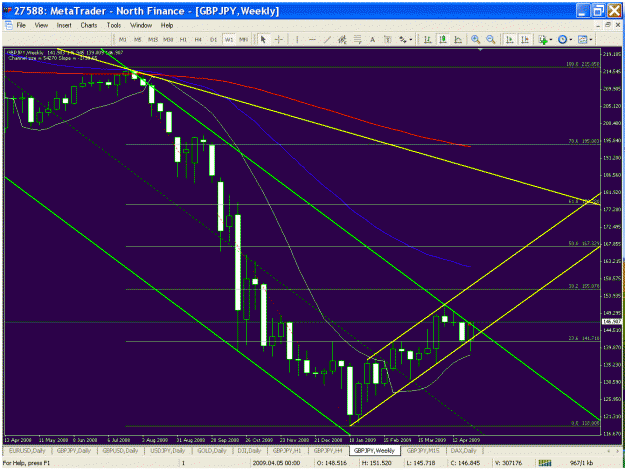This screenshot has height=470, width=625.
Task: Switch to line chart display
Action: coord(458,39)
